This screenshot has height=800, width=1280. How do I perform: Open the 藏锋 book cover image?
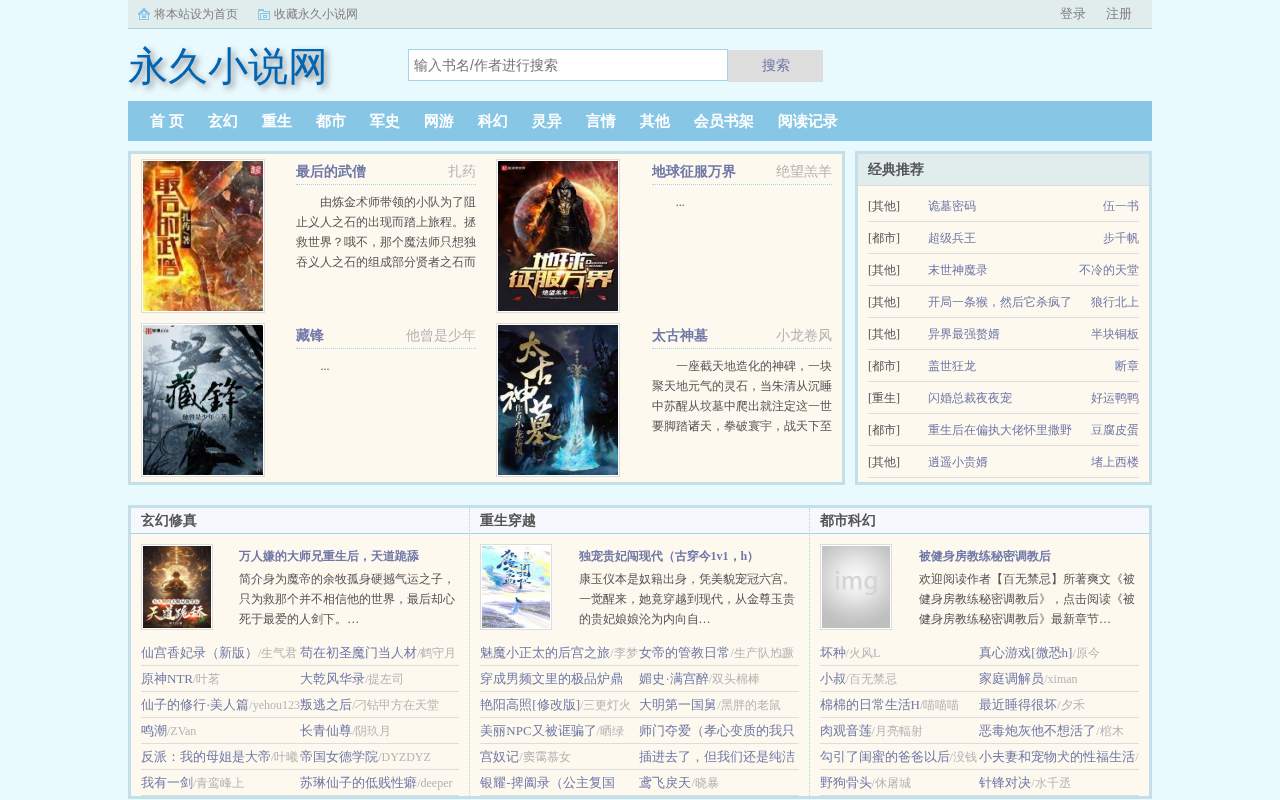click(203, 400)
